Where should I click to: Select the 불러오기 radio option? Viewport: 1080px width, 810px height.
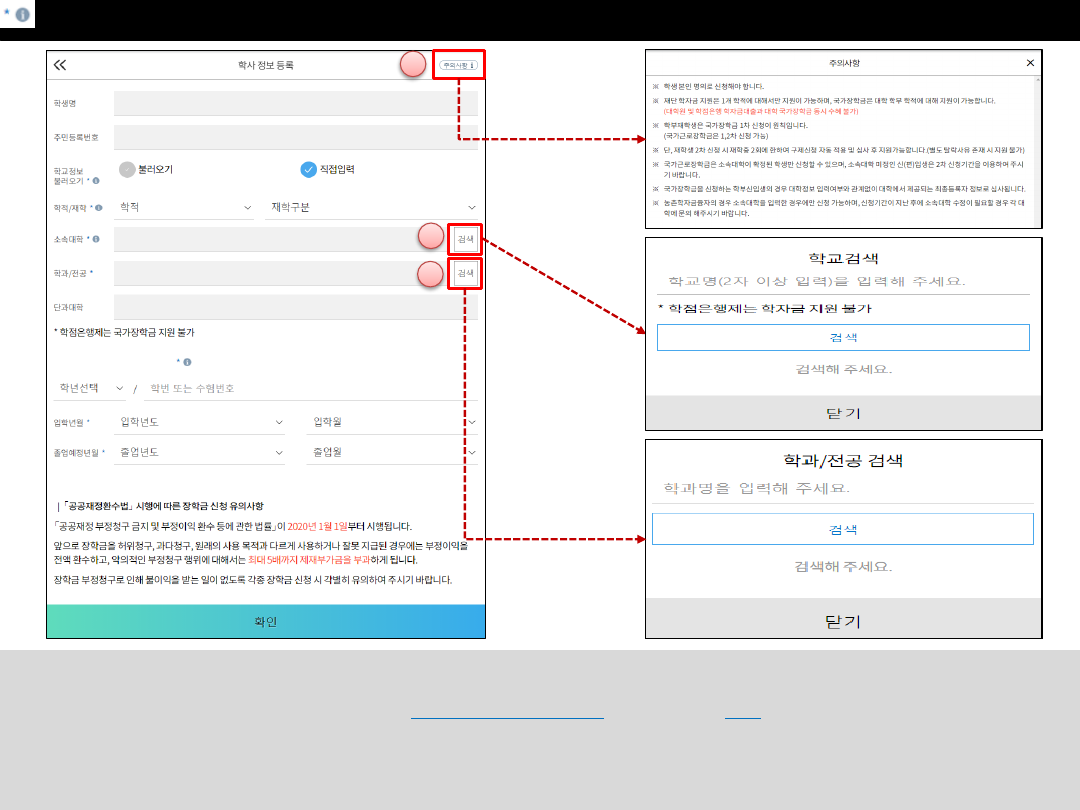(x=127, y=169)
